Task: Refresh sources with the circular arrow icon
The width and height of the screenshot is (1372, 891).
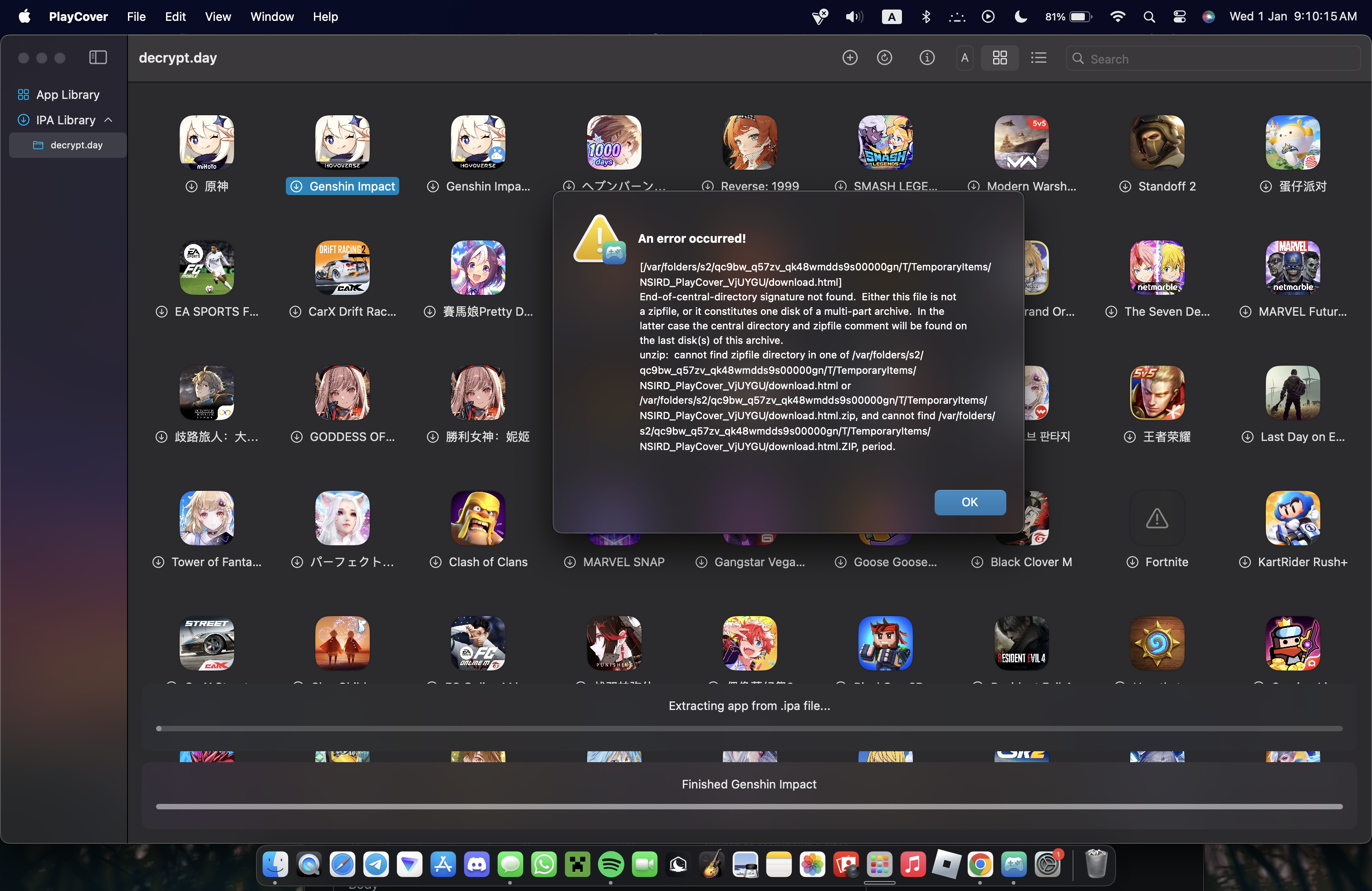Action: click(884, 58)
